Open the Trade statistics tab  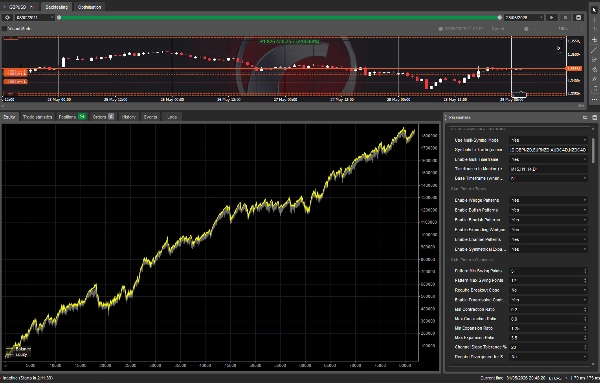point(37,117)
